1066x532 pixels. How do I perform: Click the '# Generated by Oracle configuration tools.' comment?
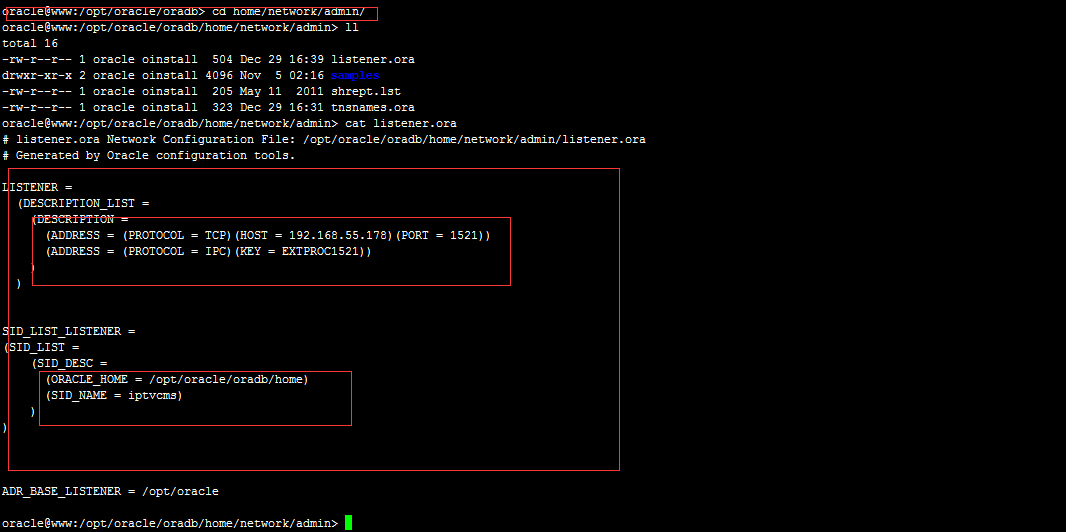click(149, 156)
